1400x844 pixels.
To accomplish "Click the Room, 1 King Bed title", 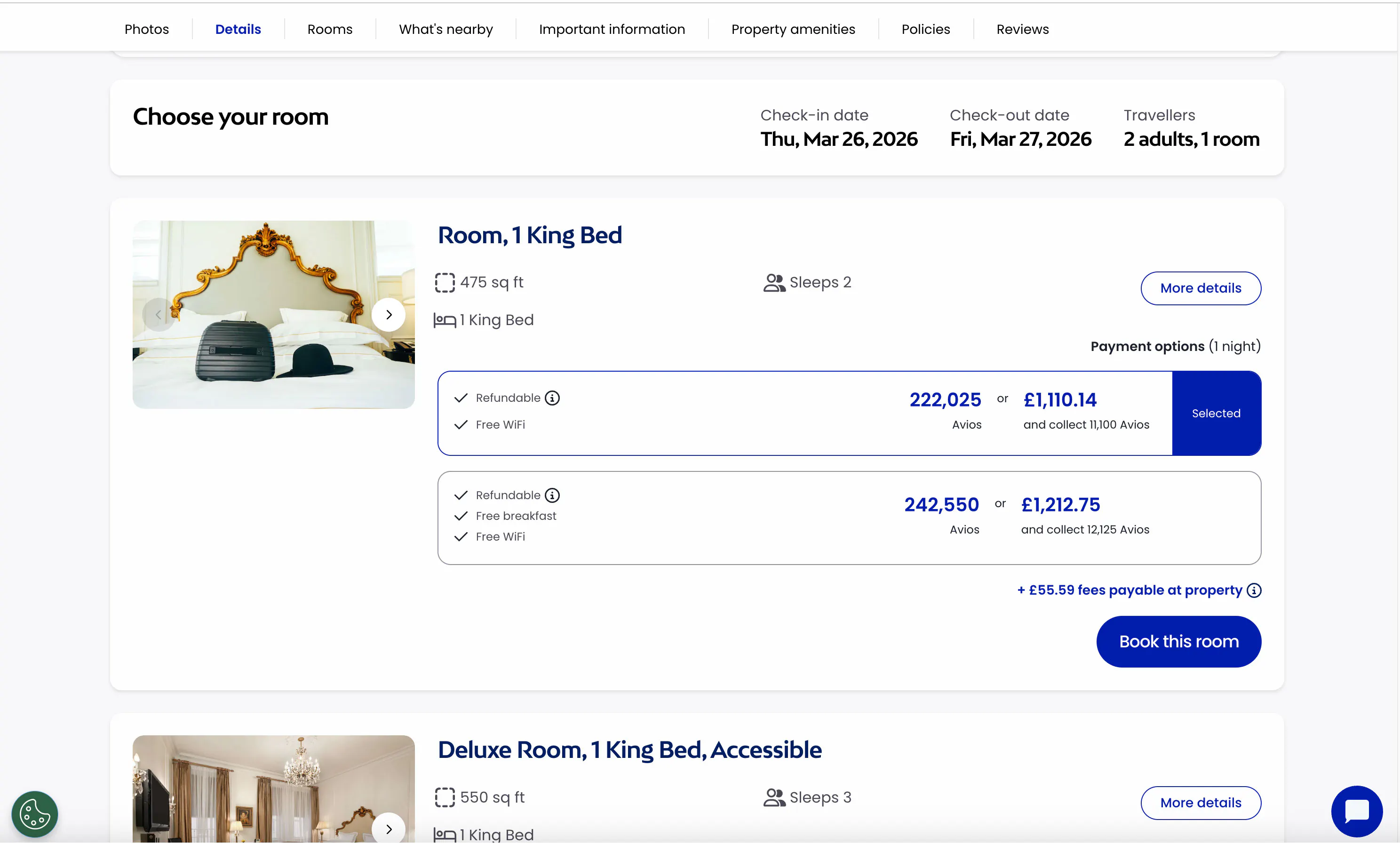I will (x=530, y=235).
